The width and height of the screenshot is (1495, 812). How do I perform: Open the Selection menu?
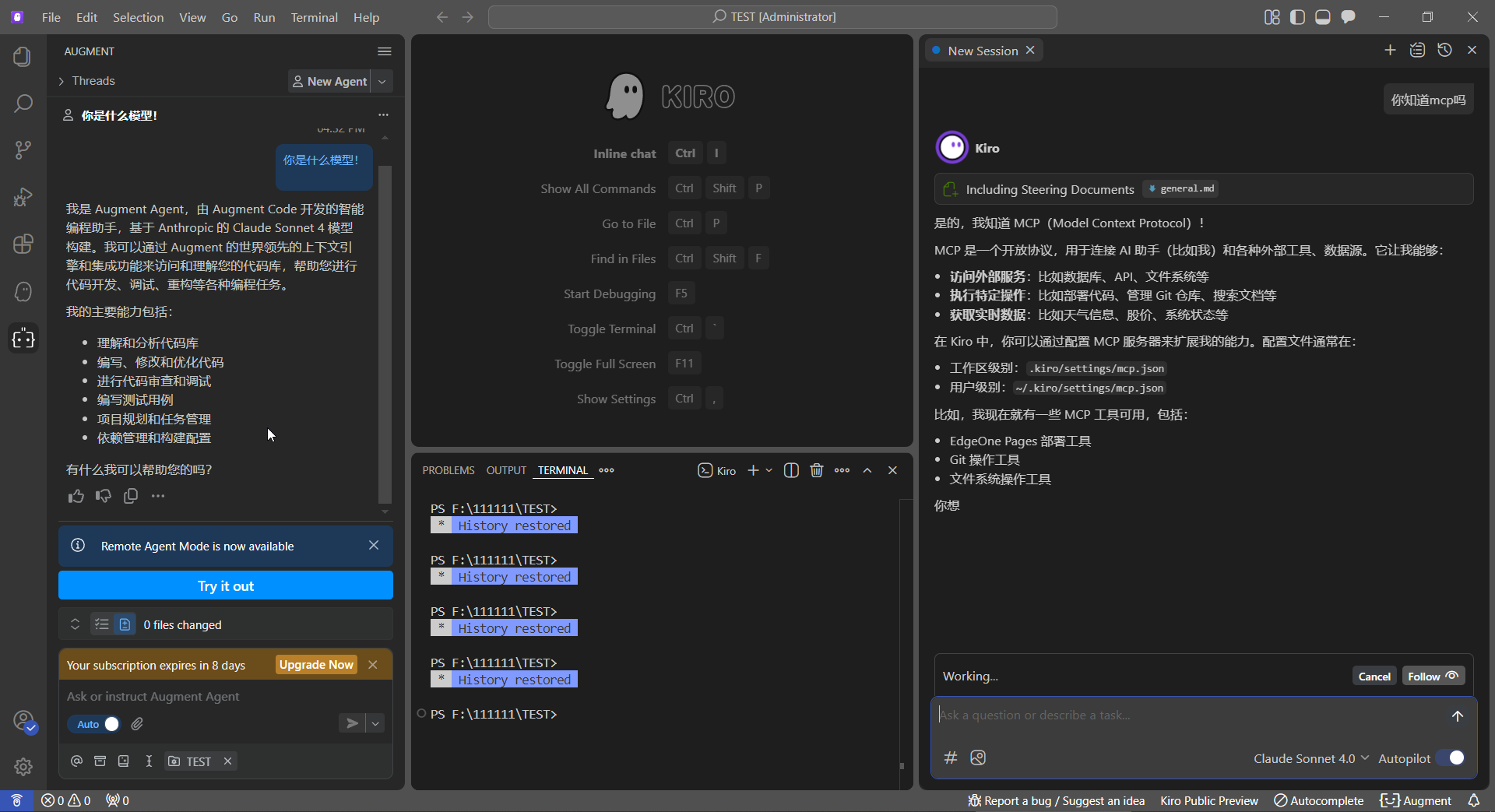point(138,17)
